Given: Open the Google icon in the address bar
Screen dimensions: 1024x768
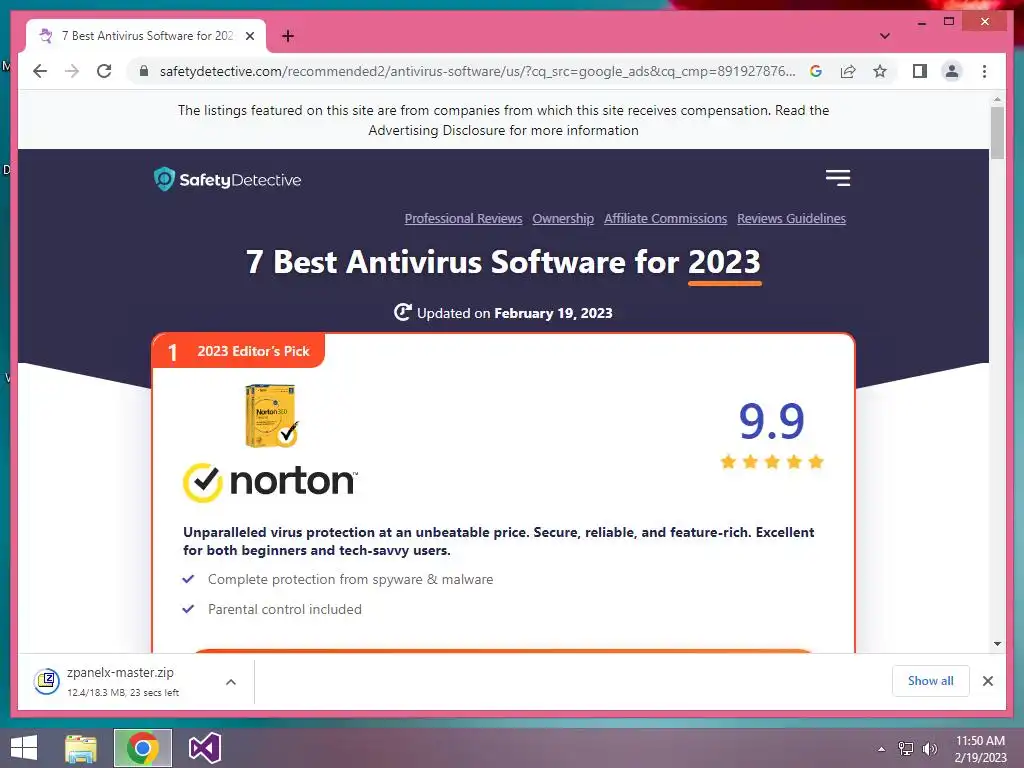Looking at the screenshot, I should (816, 71).
